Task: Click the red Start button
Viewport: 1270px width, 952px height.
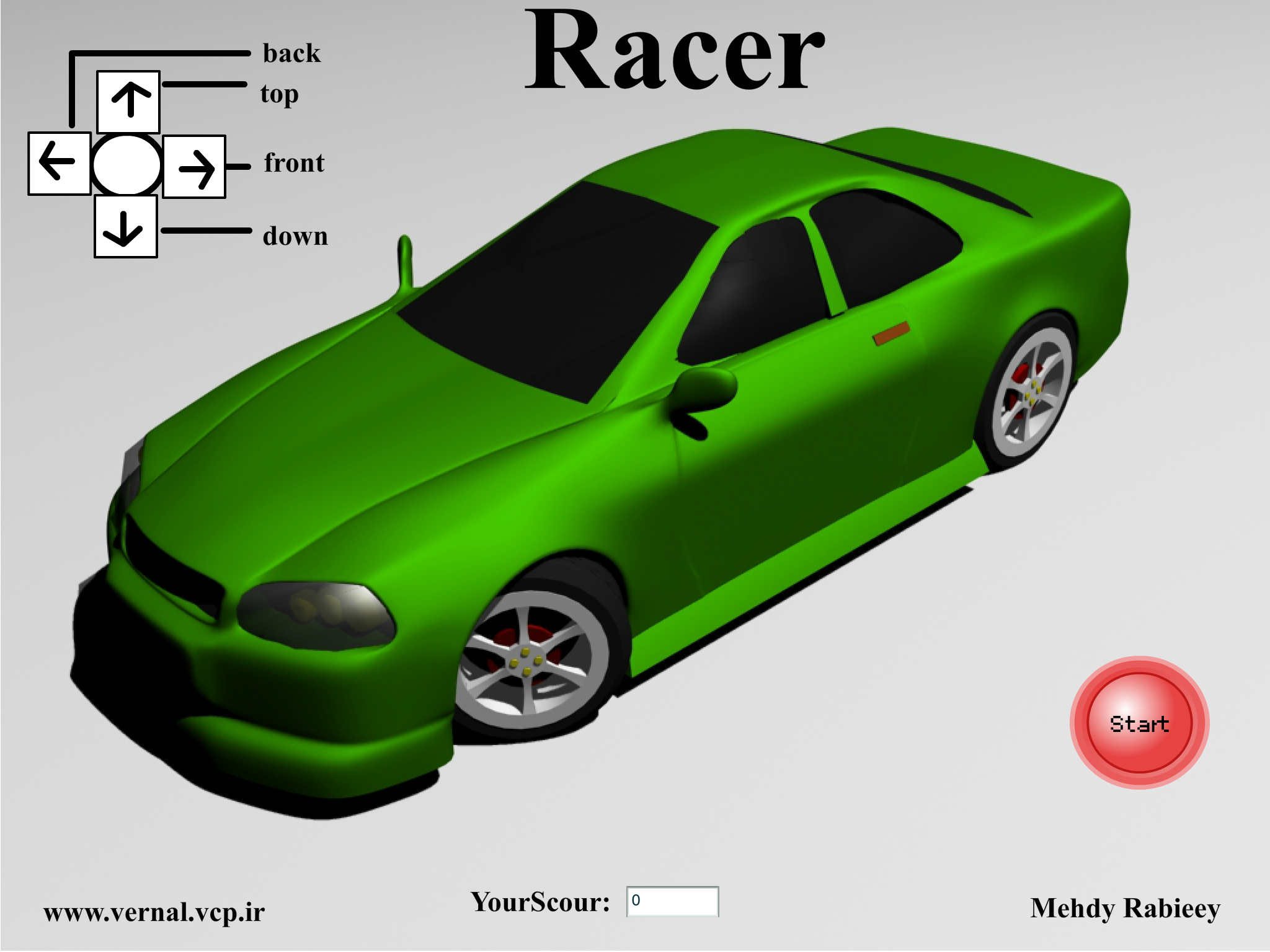Action: [1140, 723]
